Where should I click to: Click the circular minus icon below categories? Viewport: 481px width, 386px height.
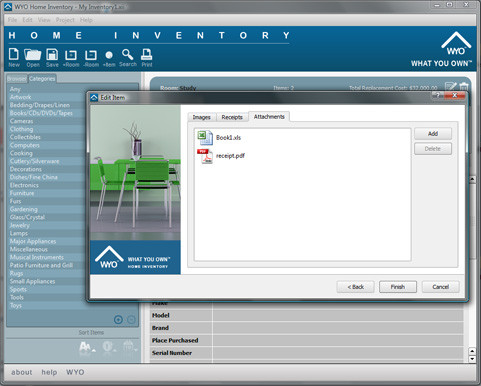tap(132, 320)
